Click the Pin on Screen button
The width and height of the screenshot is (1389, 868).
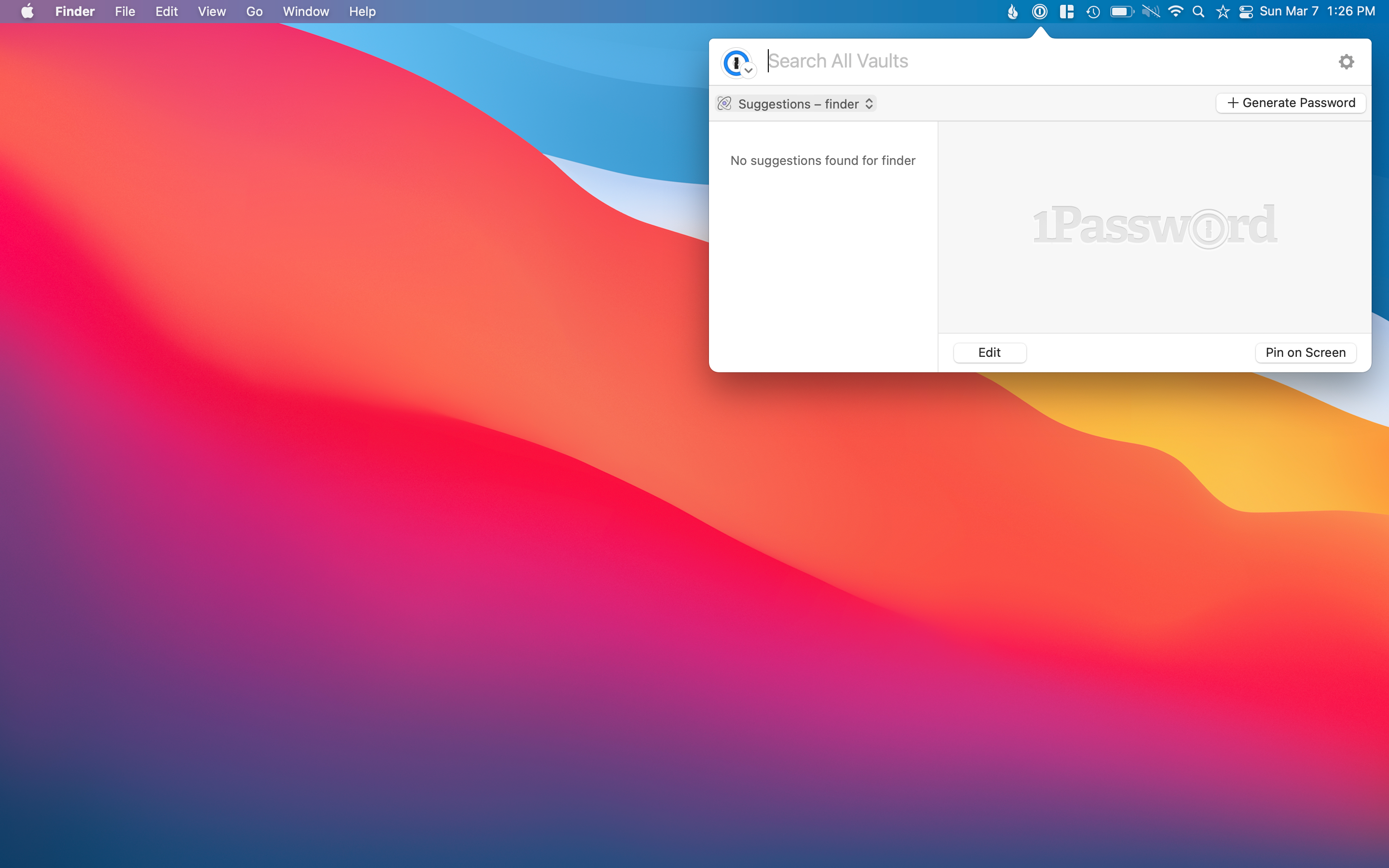tap(1305, 353)
